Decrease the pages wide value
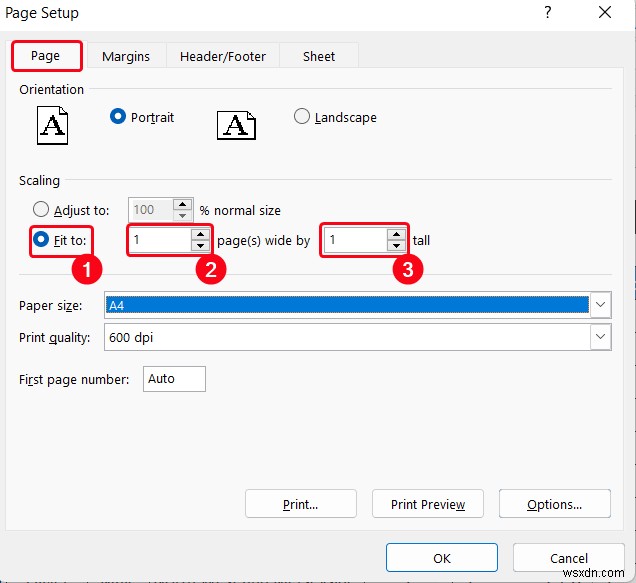The width and height of the screenshot is (636, 583). 200,245
